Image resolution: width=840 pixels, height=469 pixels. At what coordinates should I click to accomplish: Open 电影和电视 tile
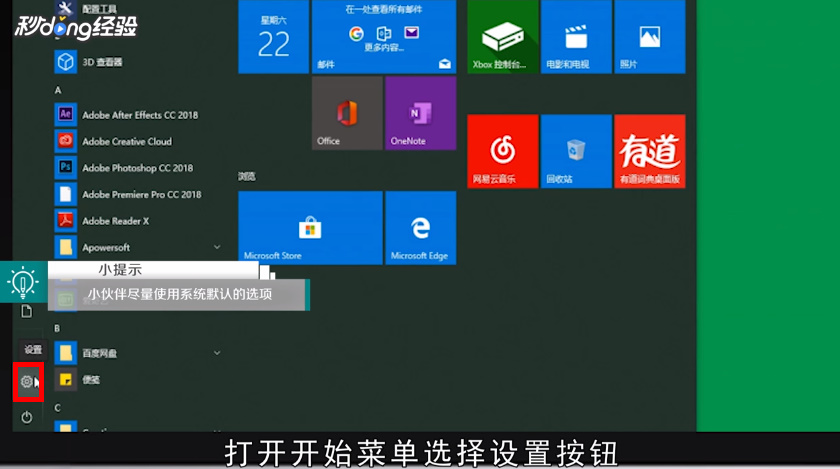(576, 36)
